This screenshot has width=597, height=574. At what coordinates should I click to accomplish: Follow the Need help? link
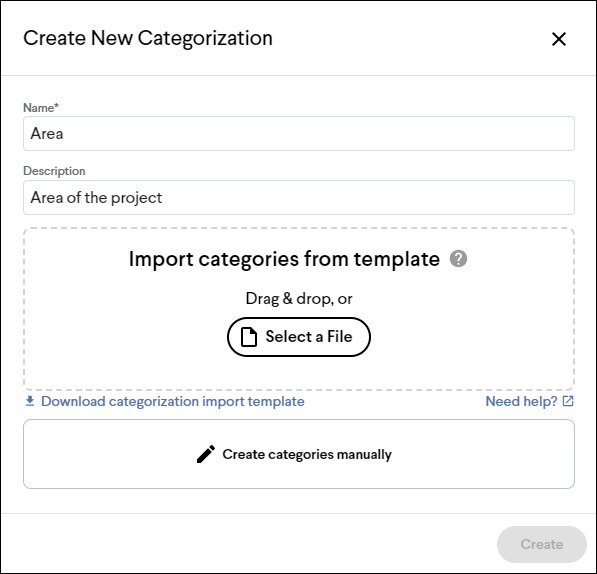click(521, 401)
